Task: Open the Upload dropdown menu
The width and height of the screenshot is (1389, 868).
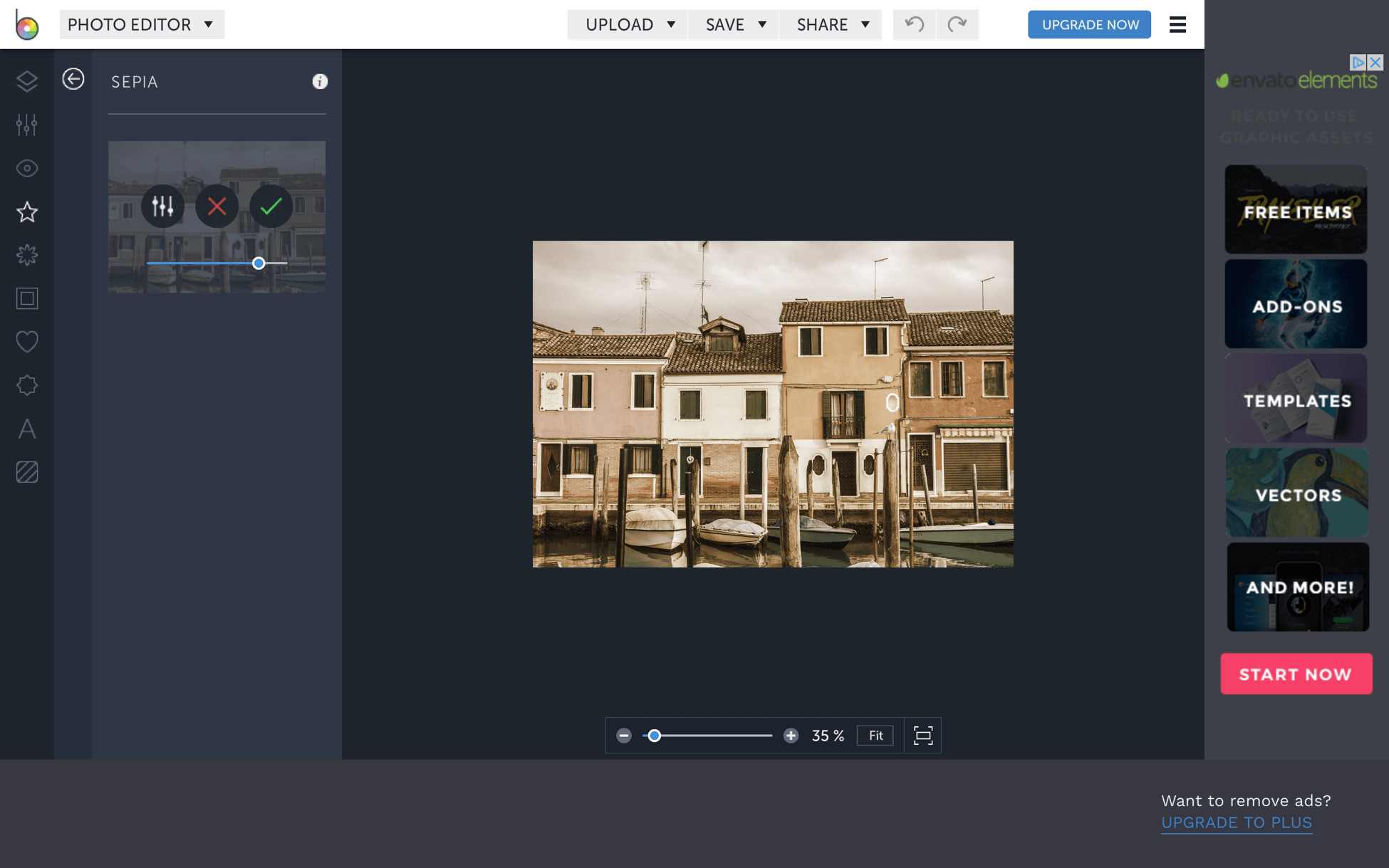Action: [628, 24]
